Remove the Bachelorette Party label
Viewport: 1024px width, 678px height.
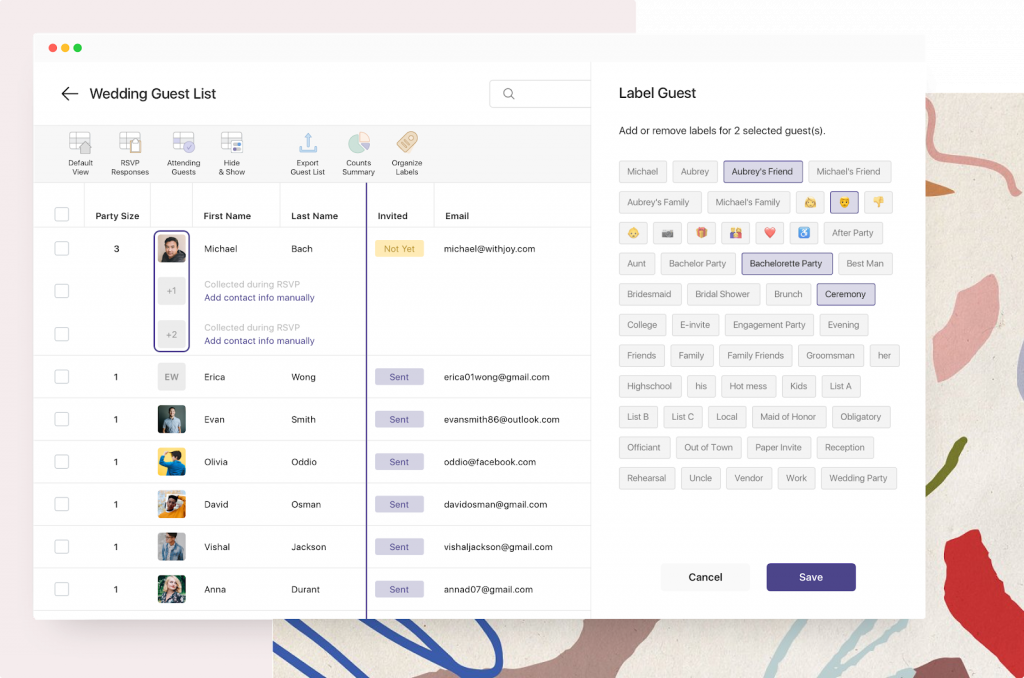click(786, 264)
